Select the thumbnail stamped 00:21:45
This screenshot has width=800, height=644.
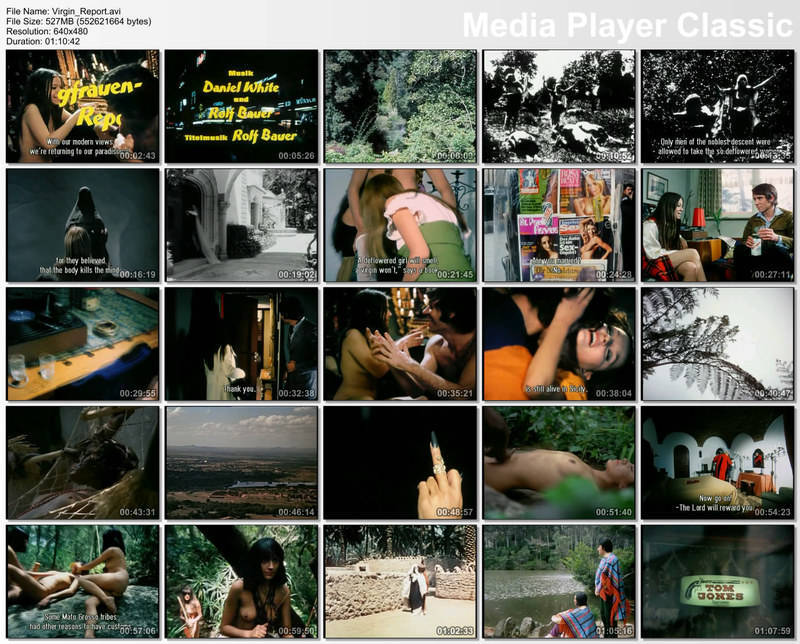tap(401, 225)
